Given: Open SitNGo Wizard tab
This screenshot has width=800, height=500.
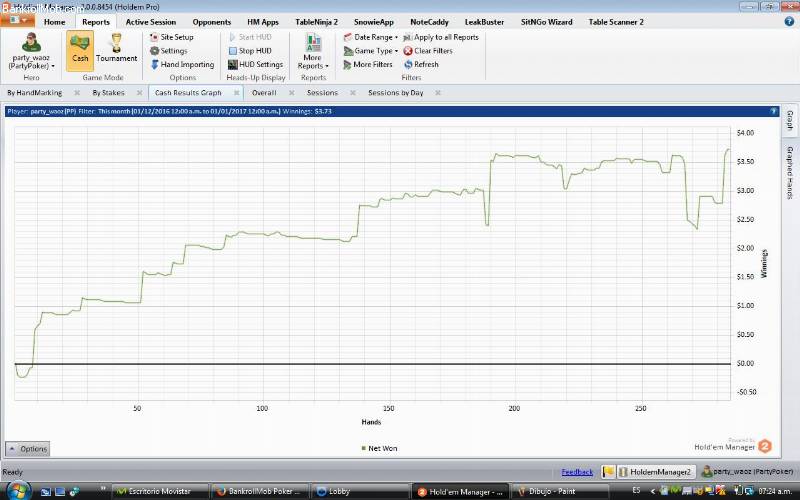Looking at the screenshot, I should (546, 22).
